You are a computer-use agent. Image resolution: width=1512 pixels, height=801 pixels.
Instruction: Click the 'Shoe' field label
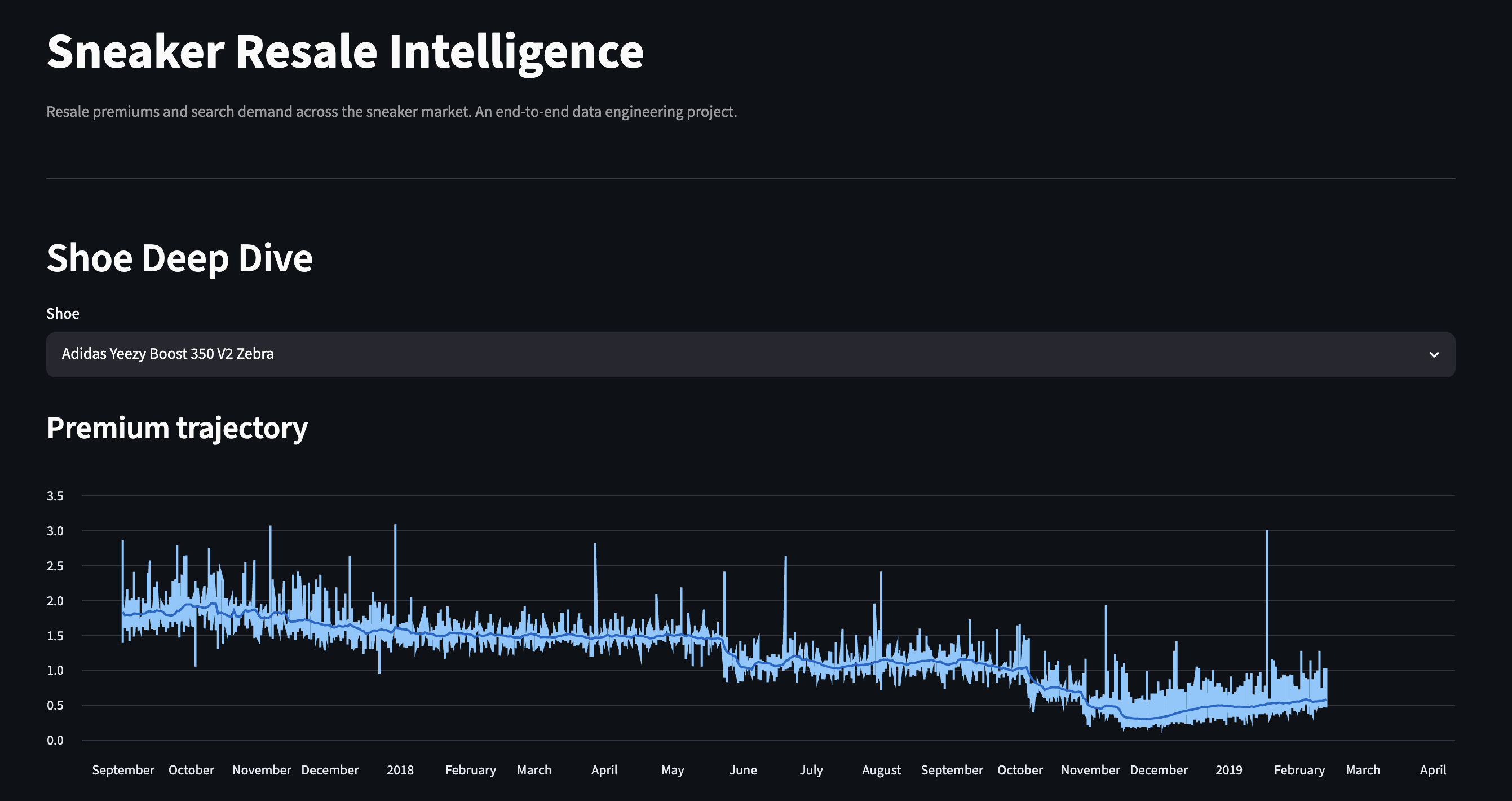[x=63, y=314]
